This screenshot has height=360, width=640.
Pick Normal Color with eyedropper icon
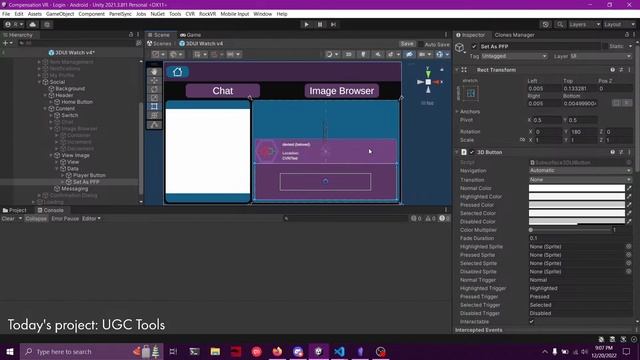pos(629,188)
